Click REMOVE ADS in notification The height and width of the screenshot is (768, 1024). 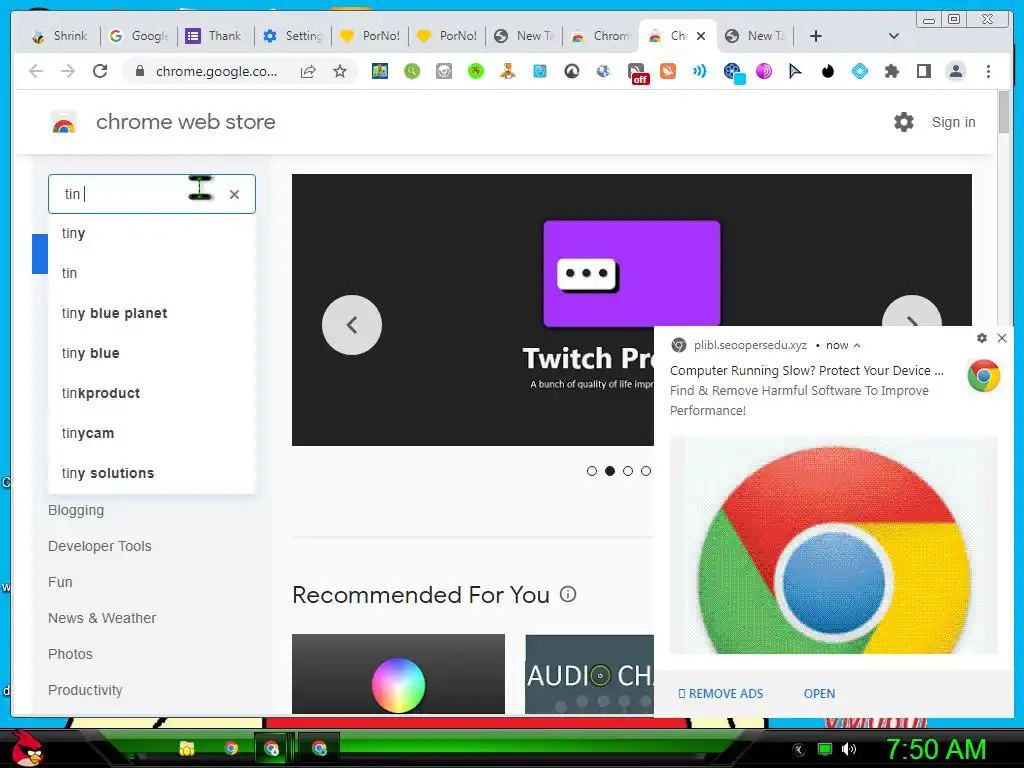[720, 694]
